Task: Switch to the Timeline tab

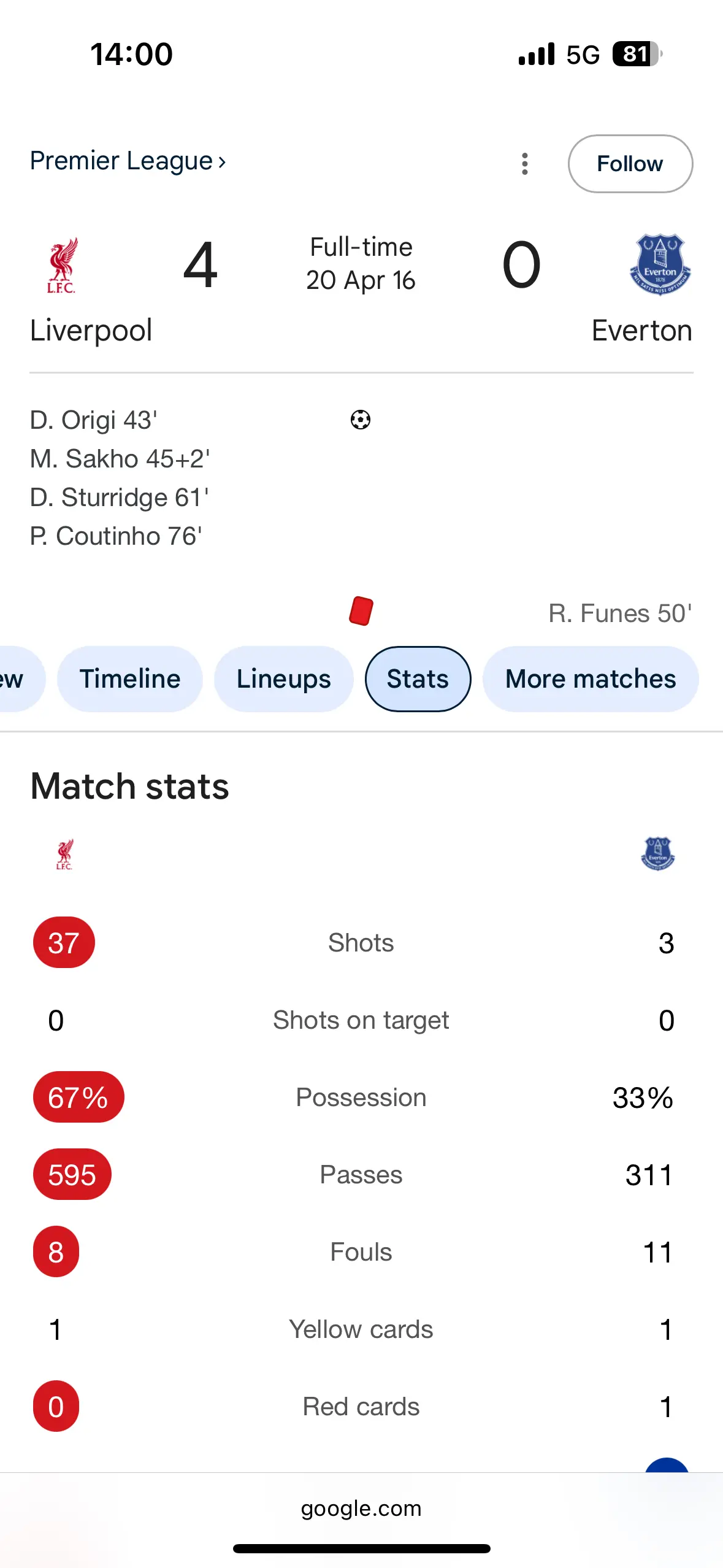Action: pyautogui.click(x=130, y=679)
